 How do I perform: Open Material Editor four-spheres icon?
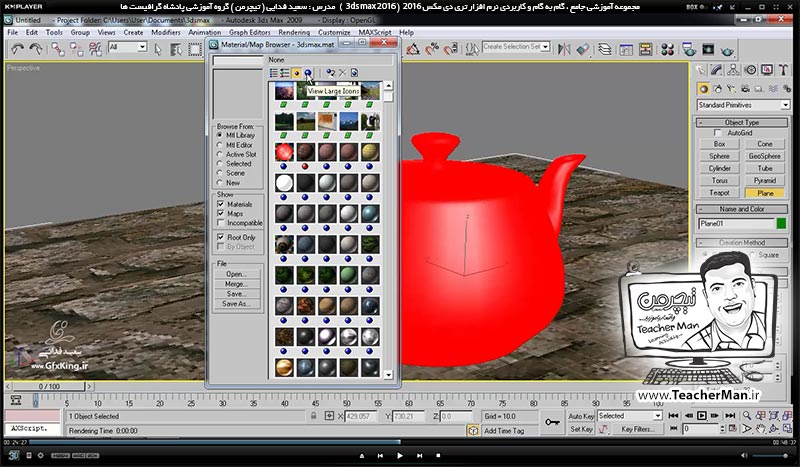[x=667, y=49]
